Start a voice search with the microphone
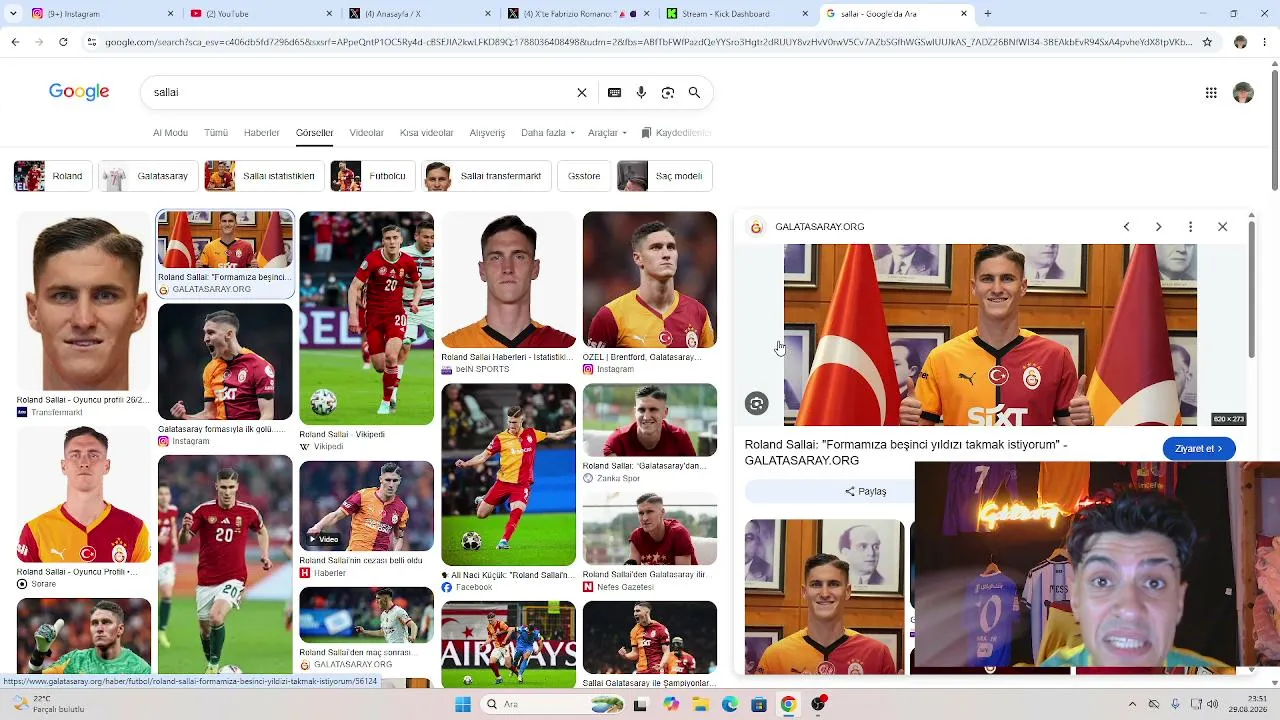1280x720 pixels. [641, 92]
